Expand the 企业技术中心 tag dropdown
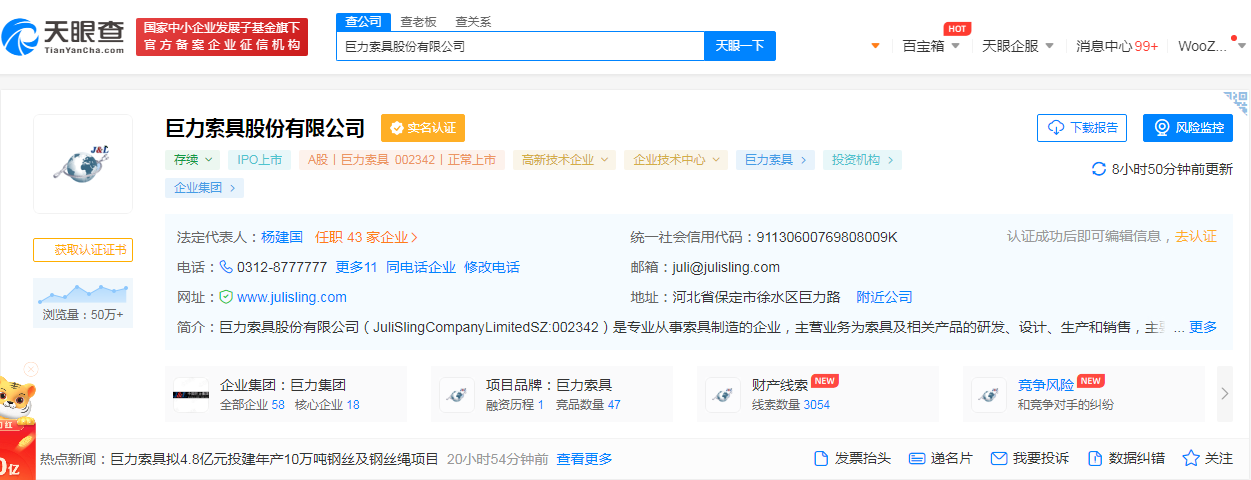The image size is (1251, 480). pyautogui.click(x=675, y=159)
